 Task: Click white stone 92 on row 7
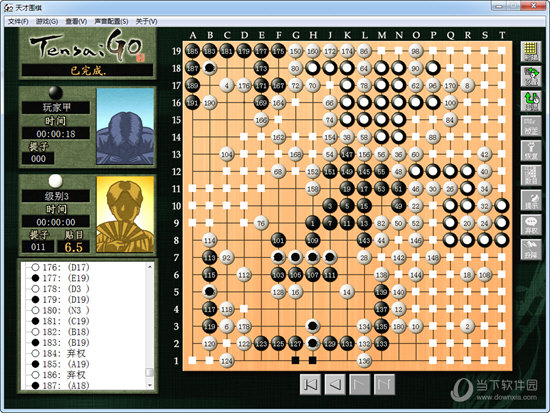tap(227, 258)
